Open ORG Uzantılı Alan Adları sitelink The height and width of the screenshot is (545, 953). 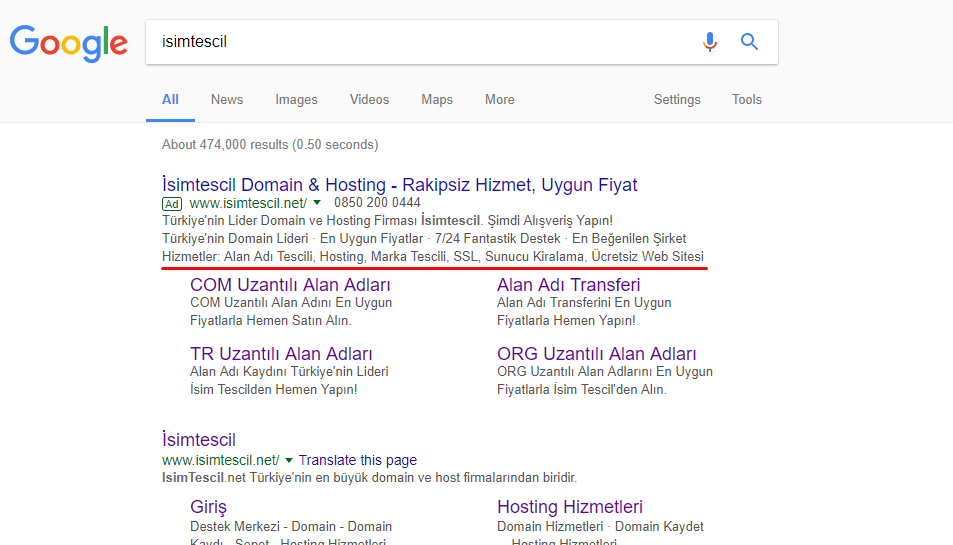596,354
